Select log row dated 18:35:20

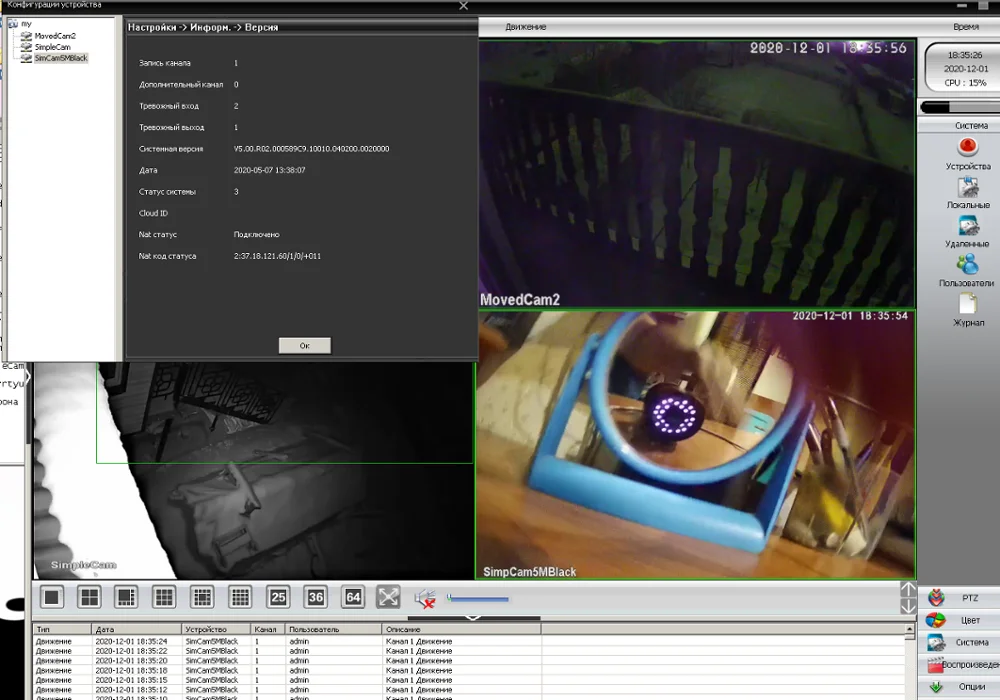coord(469,660)
